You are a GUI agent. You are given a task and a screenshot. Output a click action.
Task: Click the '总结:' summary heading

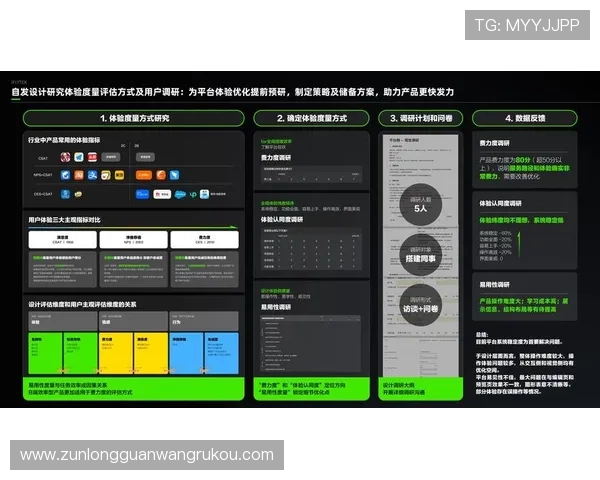pyautogui.click(x=482, y=335)
